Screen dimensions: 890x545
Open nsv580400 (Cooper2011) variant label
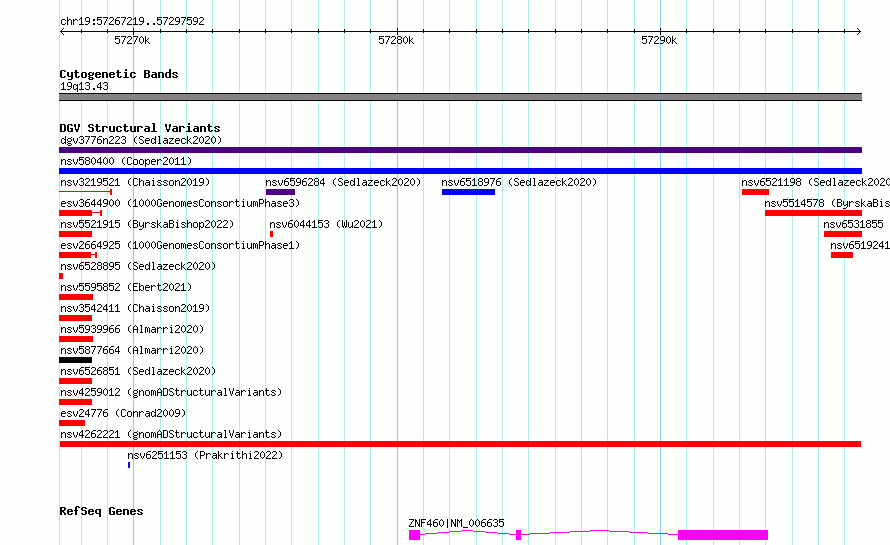click(x=126, y=161)
